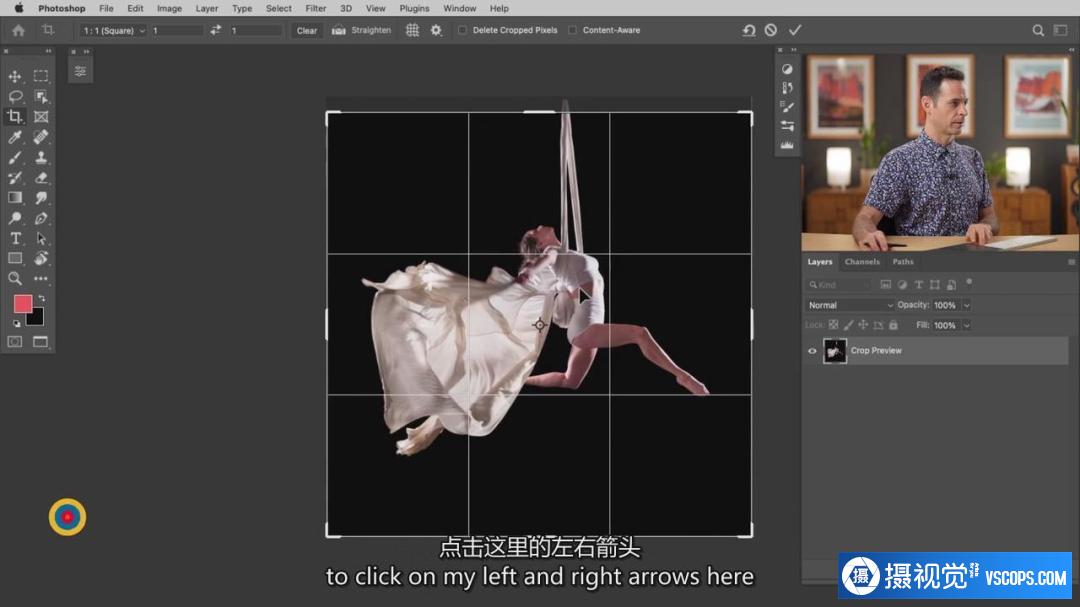The image size is (1080, 607).
Task: Reset the crop box
Action: pos(749,30)
